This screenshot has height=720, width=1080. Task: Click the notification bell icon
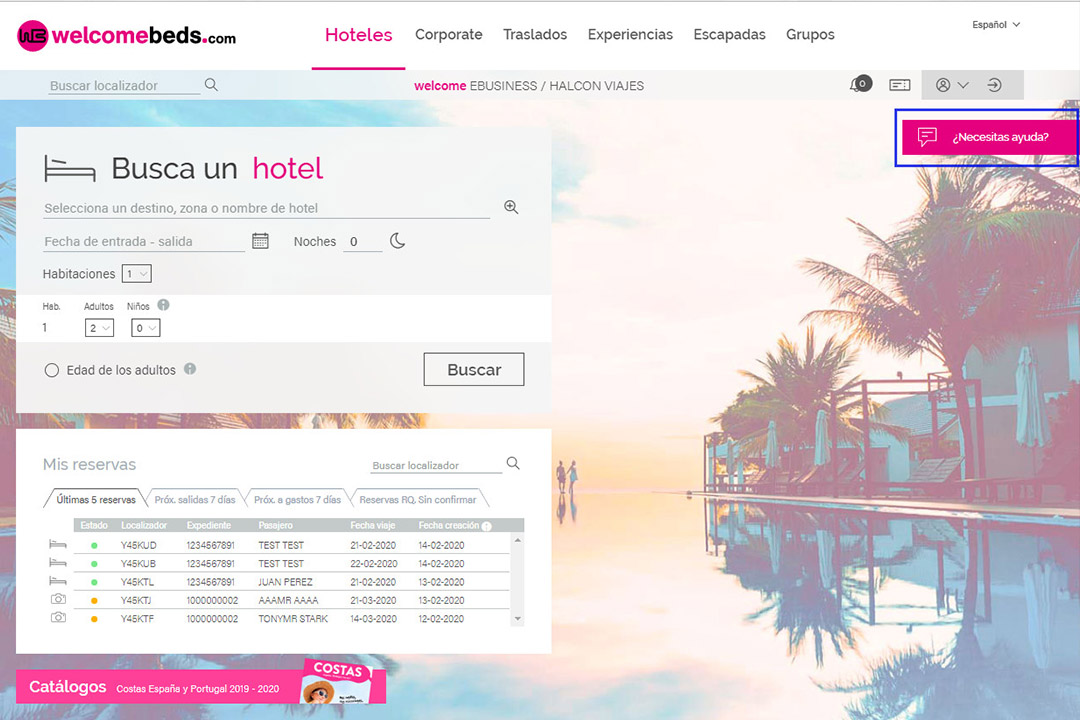[858, 85]
